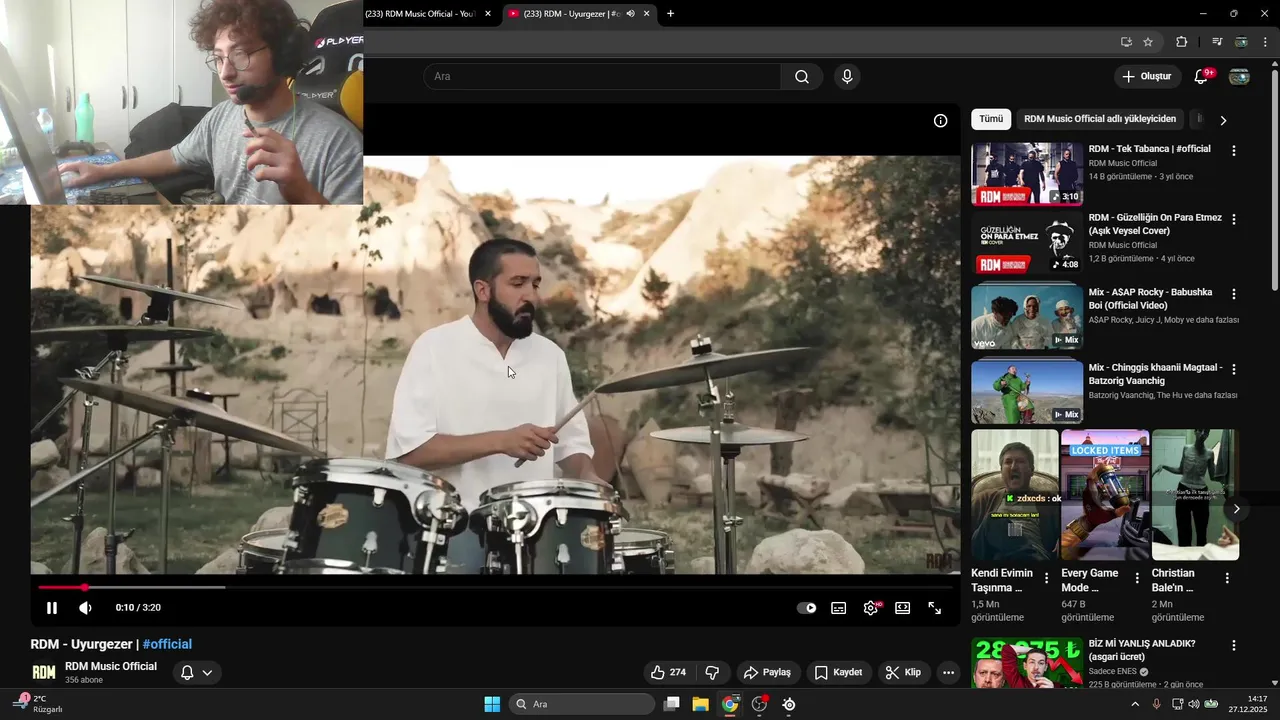Screen dimensions: 1280x720
Task: Open a new browser tab
Action: click(x=670, y=13)
